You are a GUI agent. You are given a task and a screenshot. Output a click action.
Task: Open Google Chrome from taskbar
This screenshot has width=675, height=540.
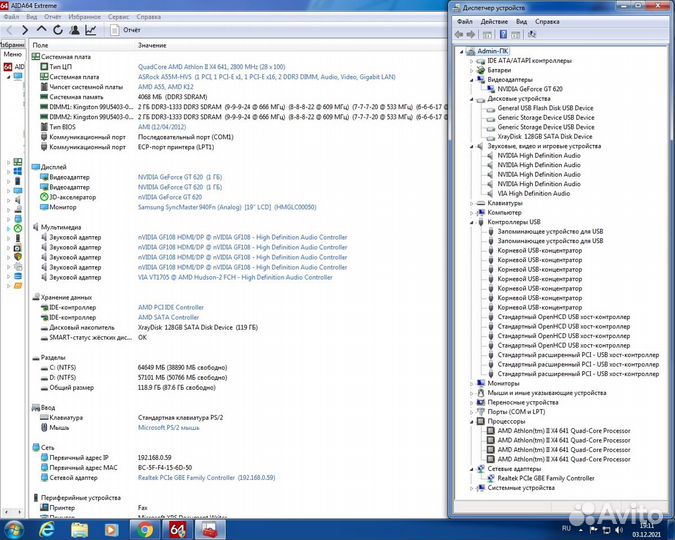click(146, 530)
